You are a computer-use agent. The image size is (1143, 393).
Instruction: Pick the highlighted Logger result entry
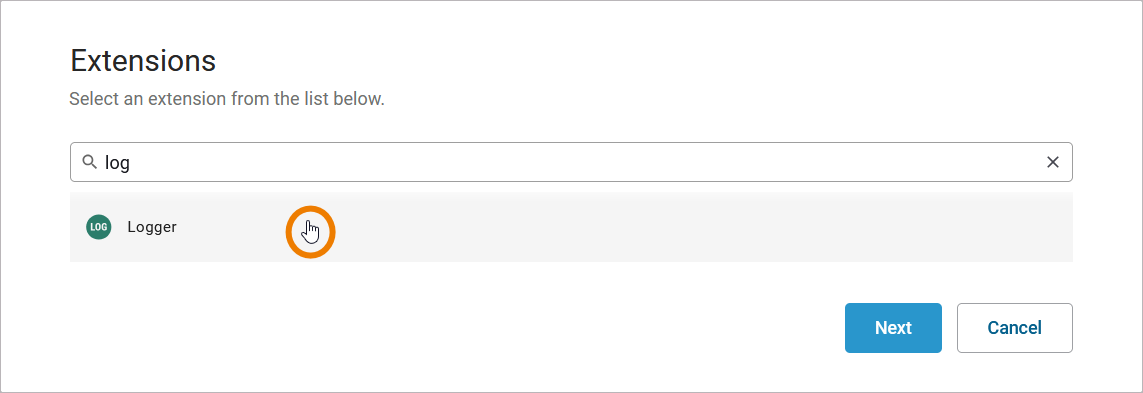point(571,227)
